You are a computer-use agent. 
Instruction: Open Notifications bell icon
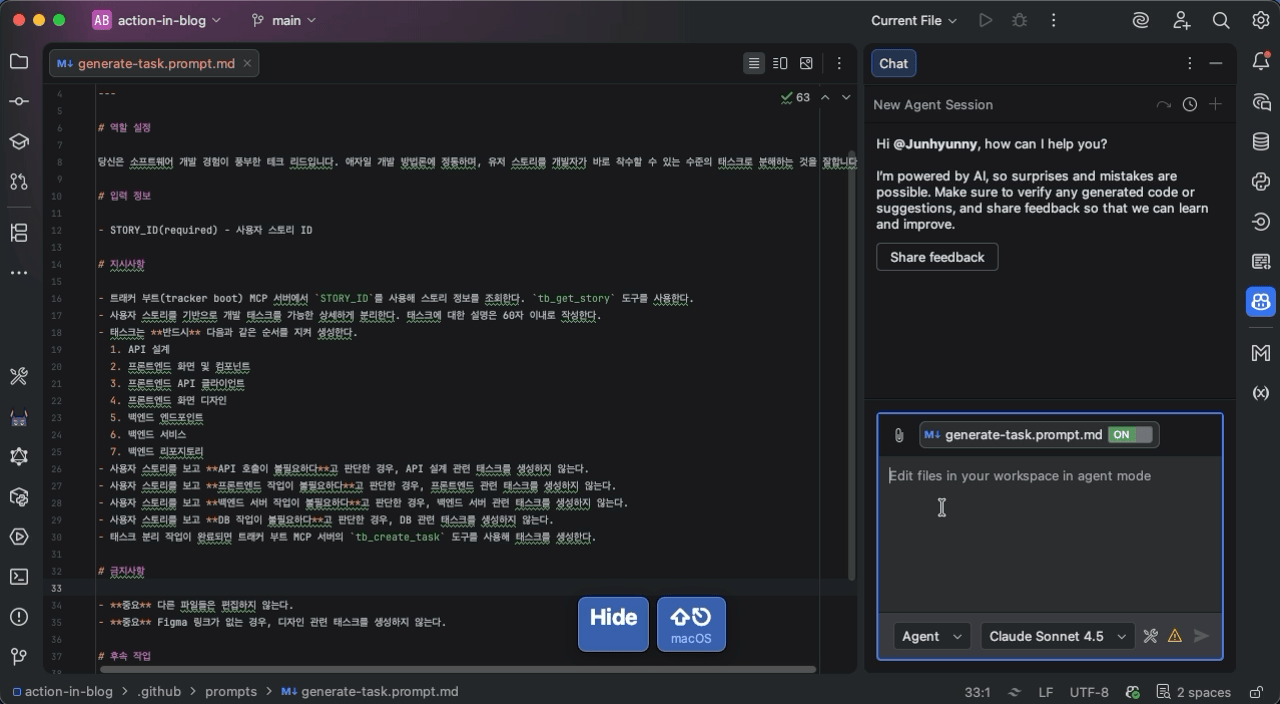(1260, 62)
